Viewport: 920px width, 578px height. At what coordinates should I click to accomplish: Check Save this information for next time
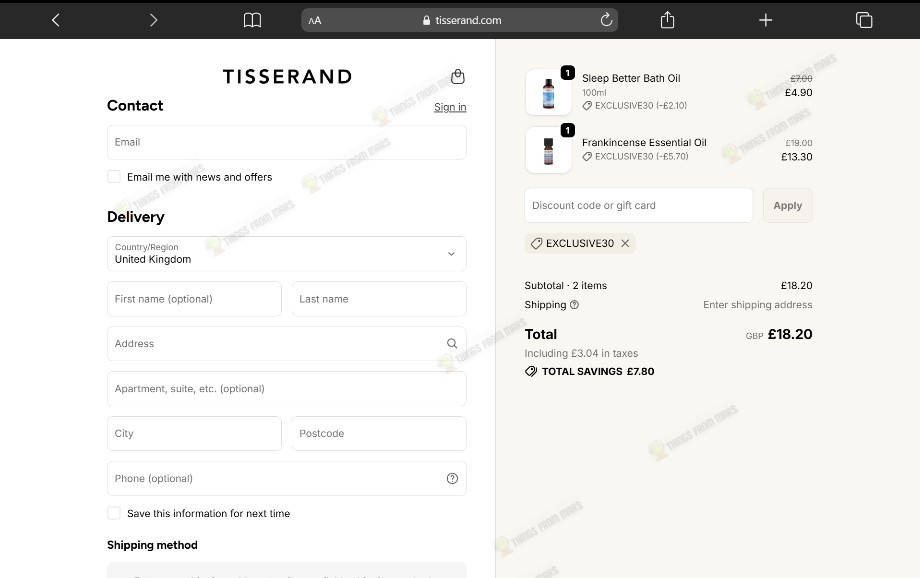click(x=114, y=513)
